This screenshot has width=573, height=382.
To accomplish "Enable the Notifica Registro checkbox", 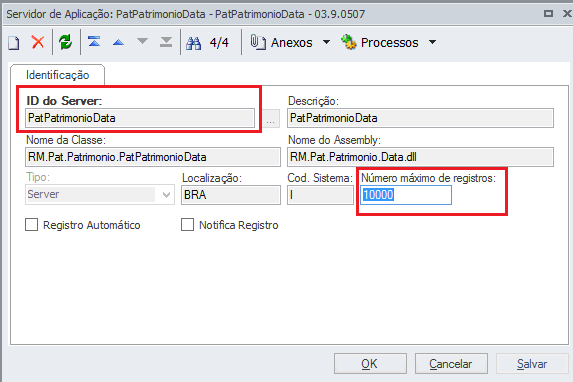I will click(187, 225).
